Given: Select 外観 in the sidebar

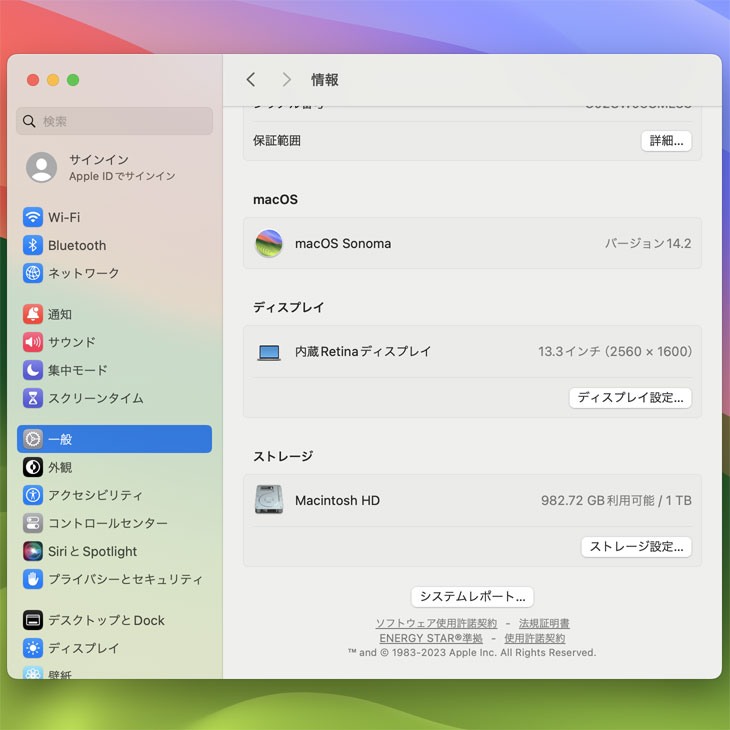Looking at the screenshot, I should (114, 467).
